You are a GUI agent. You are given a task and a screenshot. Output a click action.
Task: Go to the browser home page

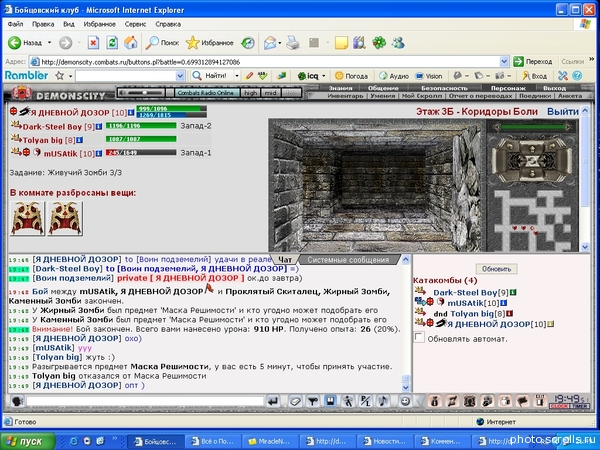click(x=130, y=43)
